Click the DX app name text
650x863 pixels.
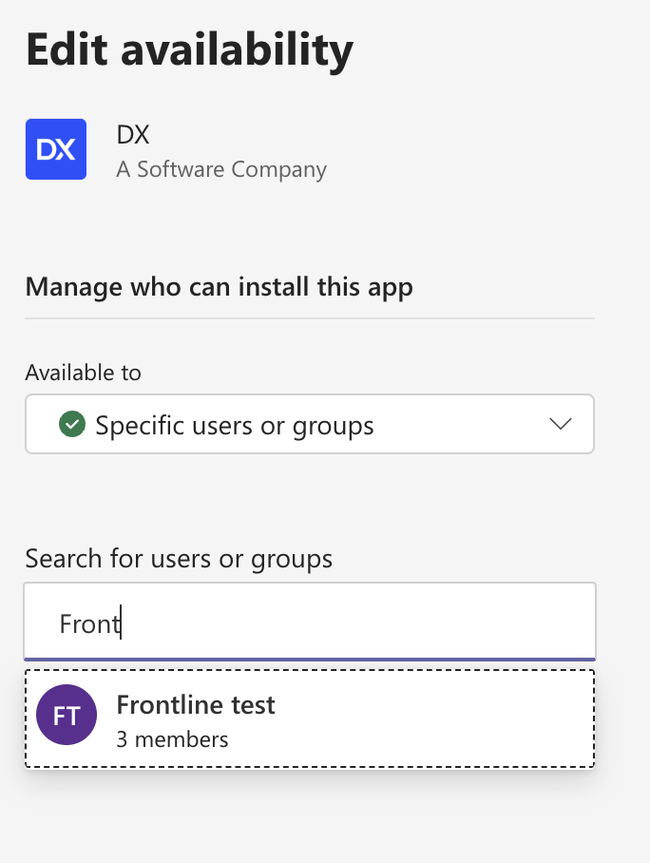tap(133, 135)
